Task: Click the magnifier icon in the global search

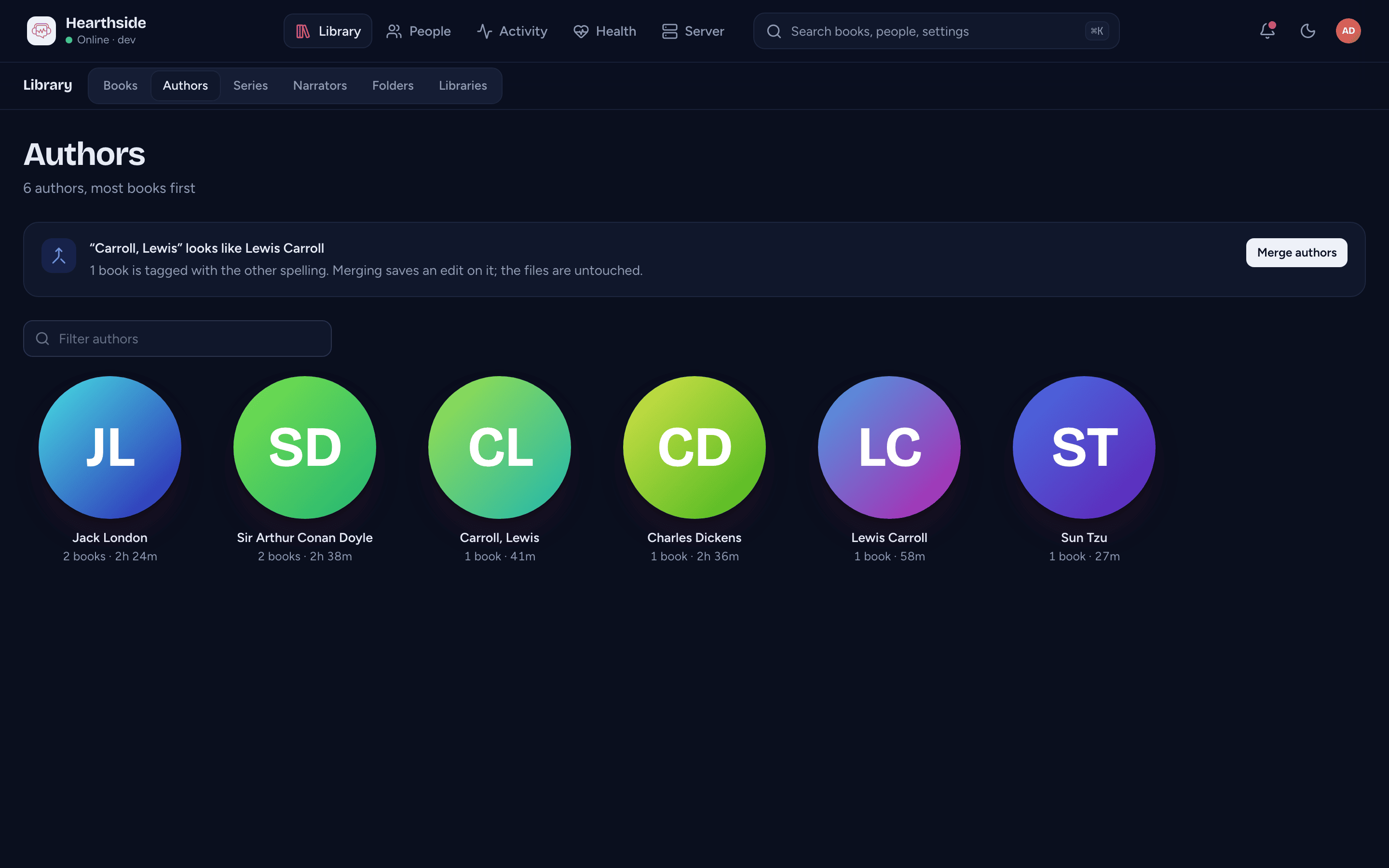Action: pos(774,31)
